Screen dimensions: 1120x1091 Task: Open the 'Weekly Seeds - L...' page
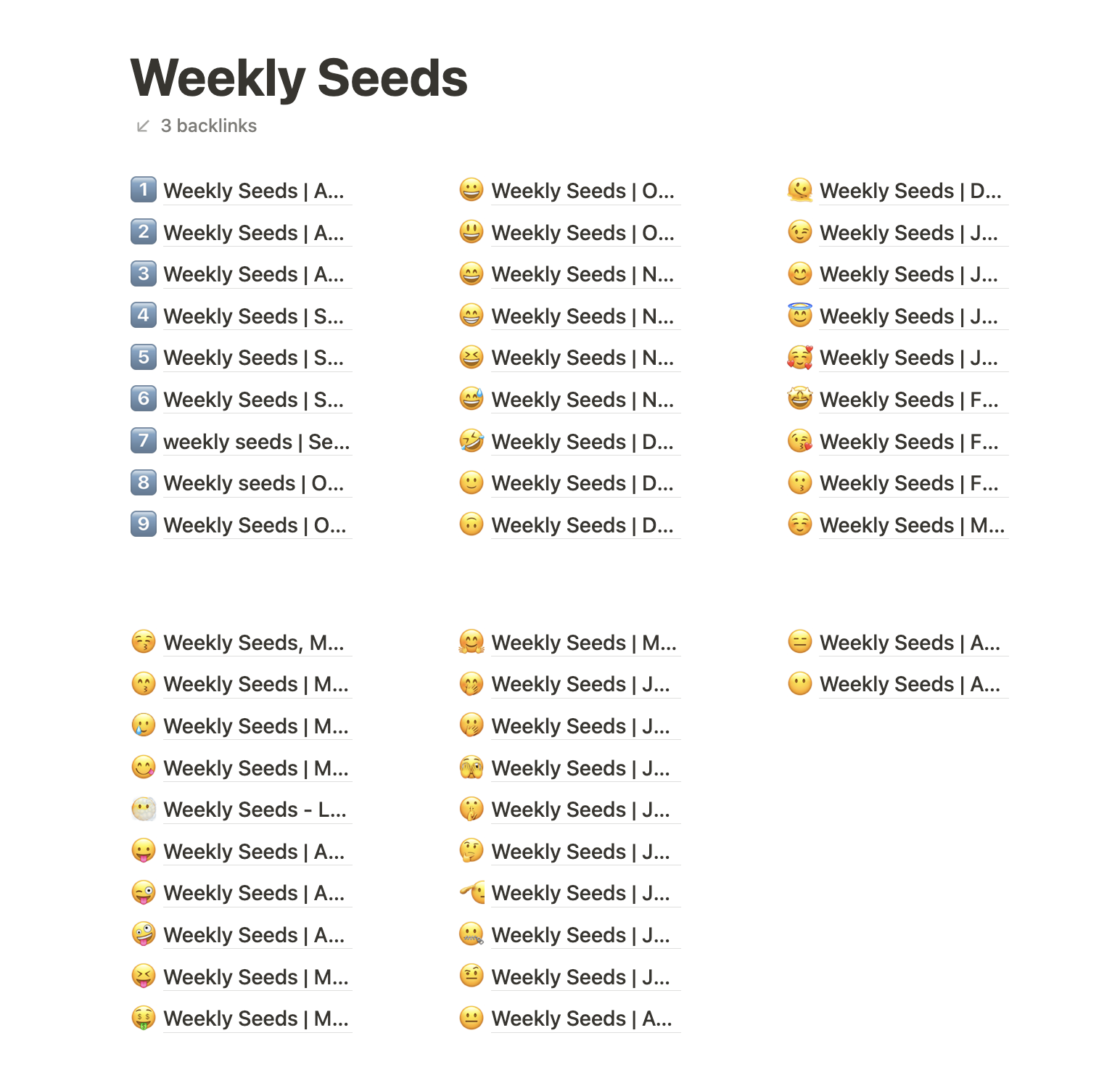(x=255, y=810)
